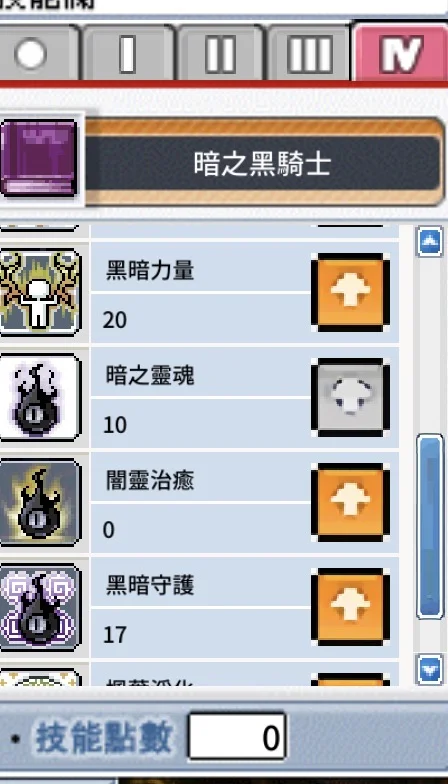Click the scrollbar up arrow button
This screenshot has height=784, width=448.
[x=430, y=242]
